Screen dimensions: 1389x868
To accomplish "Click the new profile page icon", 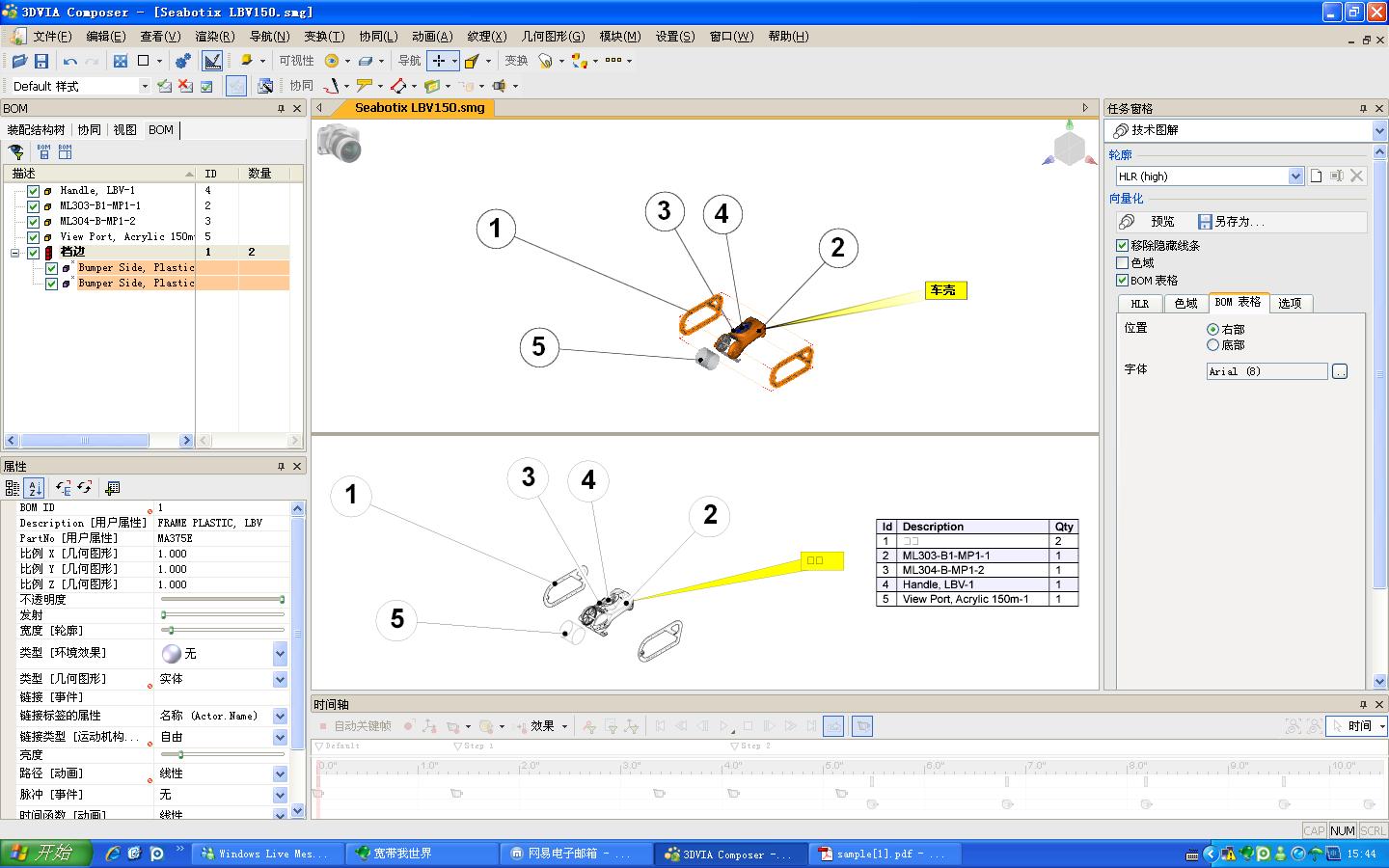I will tap(1317, 176).
